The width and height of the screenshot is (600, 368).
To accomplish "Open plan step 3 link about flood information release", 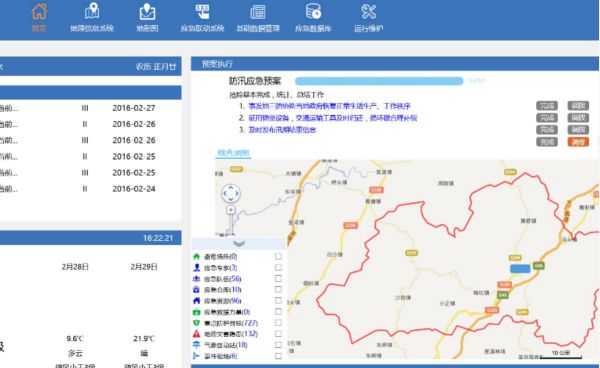I will click(x=282, y=130).
